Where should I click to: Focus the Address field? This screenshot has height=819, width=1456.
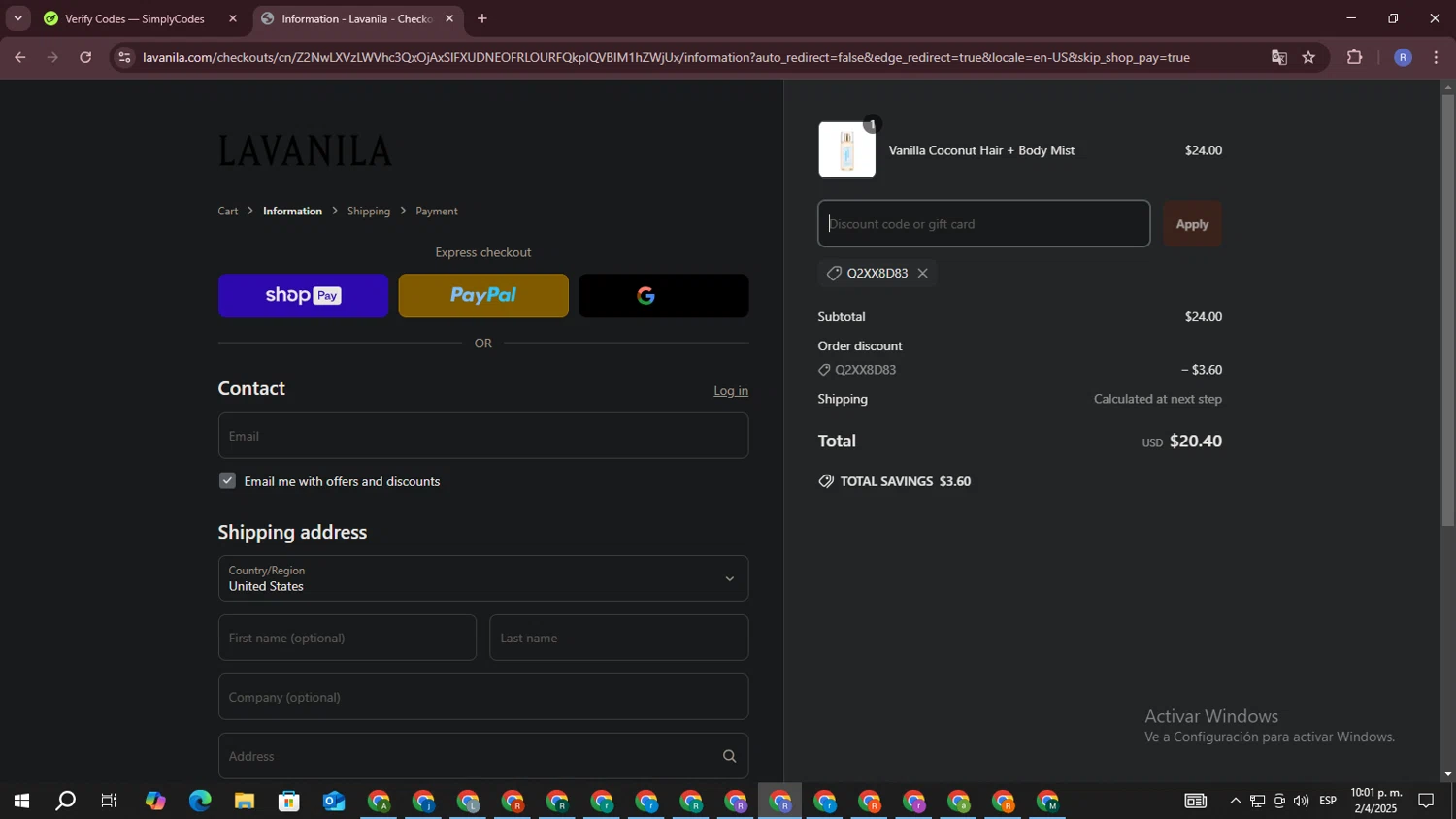click(483, 756)
